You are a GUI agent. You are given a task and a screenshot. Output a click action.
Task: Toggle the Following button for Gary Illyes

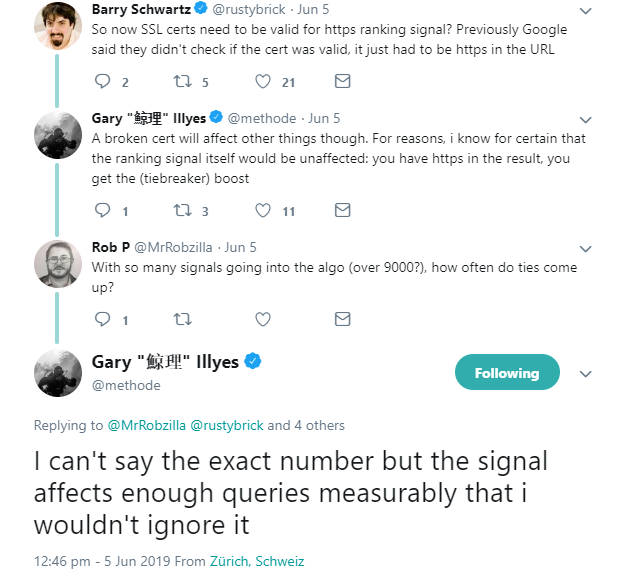click(506, 373)
